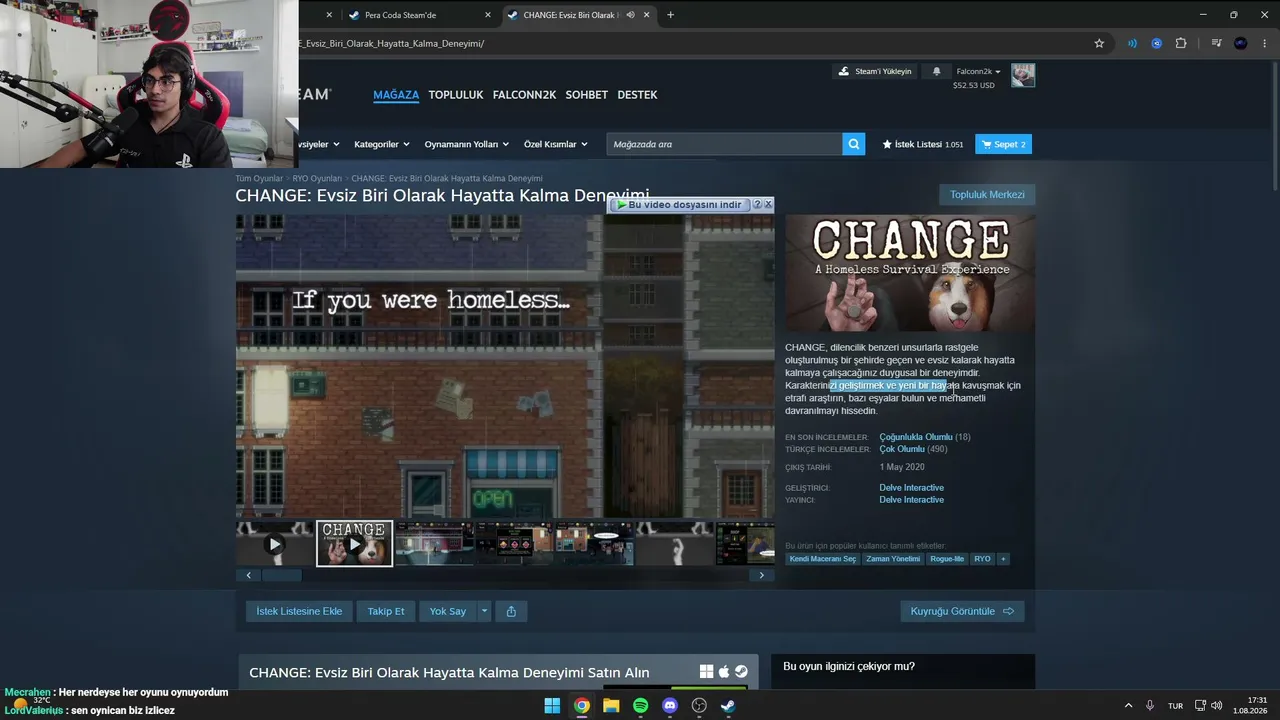Screen dimensions: 1280x720
Task: Click the help icon on download bar
Action: (x=757, y=204)
